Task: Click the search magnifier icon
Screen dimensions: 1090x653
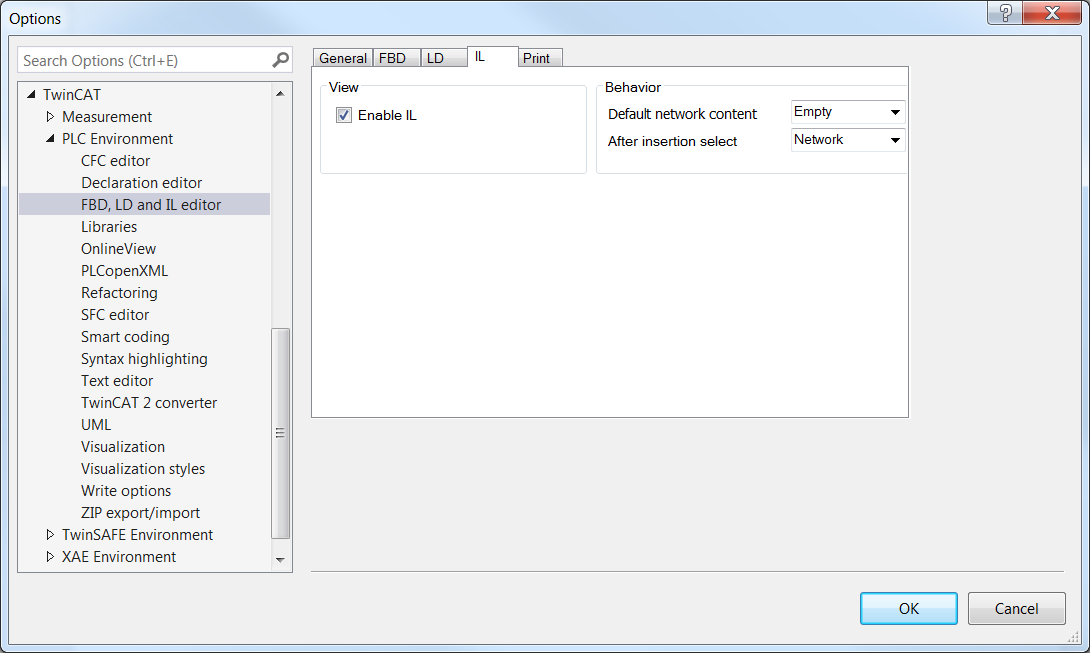Action: coord(280,60)
